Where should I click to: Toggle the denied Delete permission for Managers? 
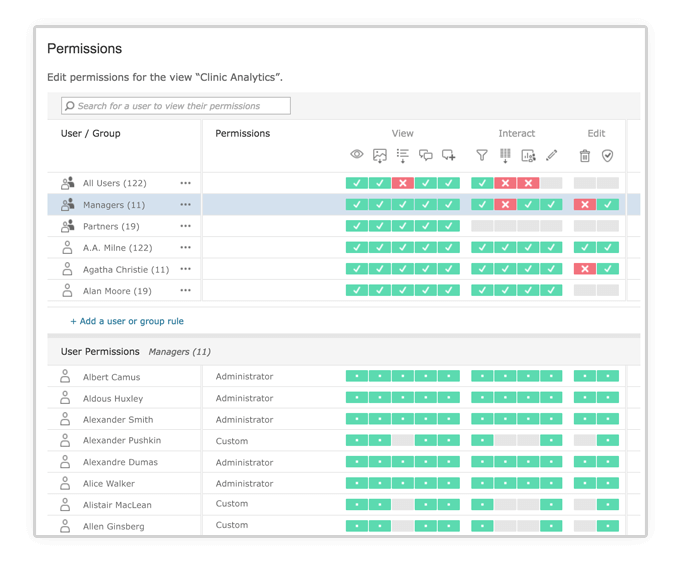pos(585,205)
